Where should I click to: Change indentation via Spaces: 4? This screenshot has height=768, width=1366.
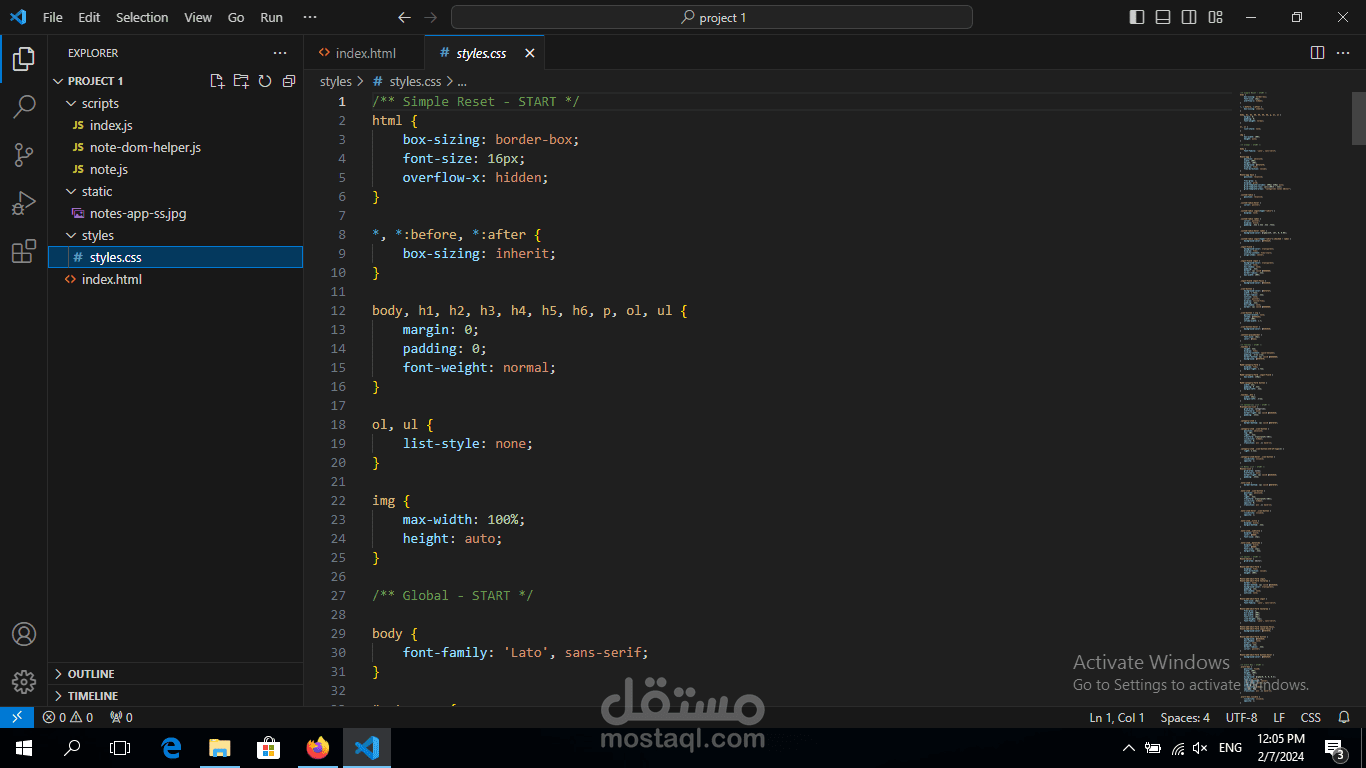pyautogui.click(x=1185, y=717)
